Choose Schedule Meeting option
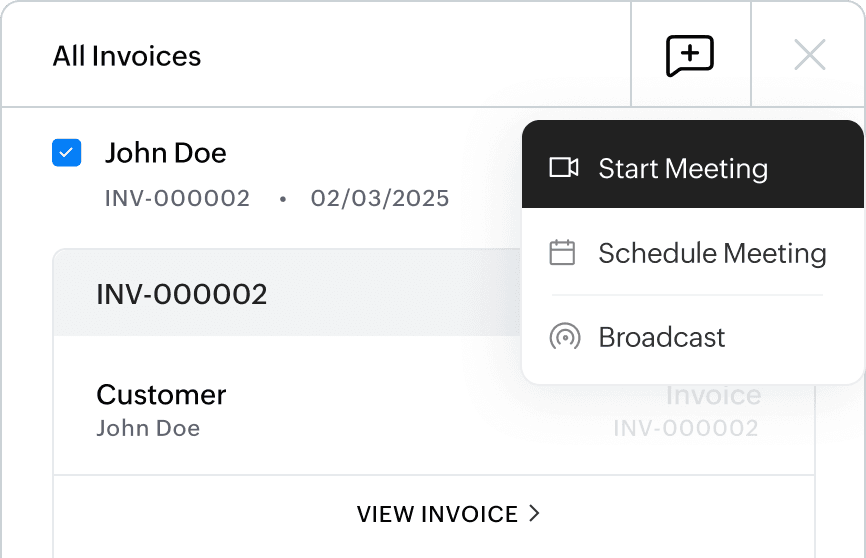The image size is (866, 558). pos(712,253)
